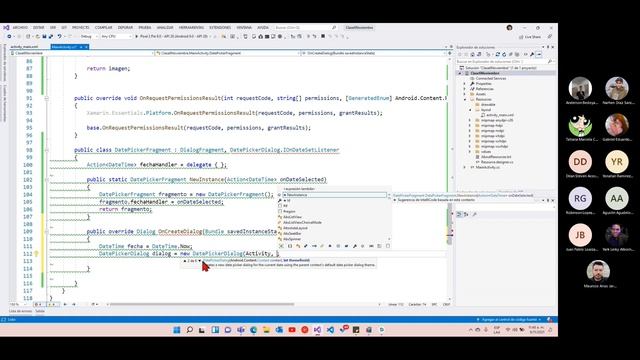Collapse the Resources folder in Solution Explorer
Viewport: 640px width, 360px height.
(464, 99)
